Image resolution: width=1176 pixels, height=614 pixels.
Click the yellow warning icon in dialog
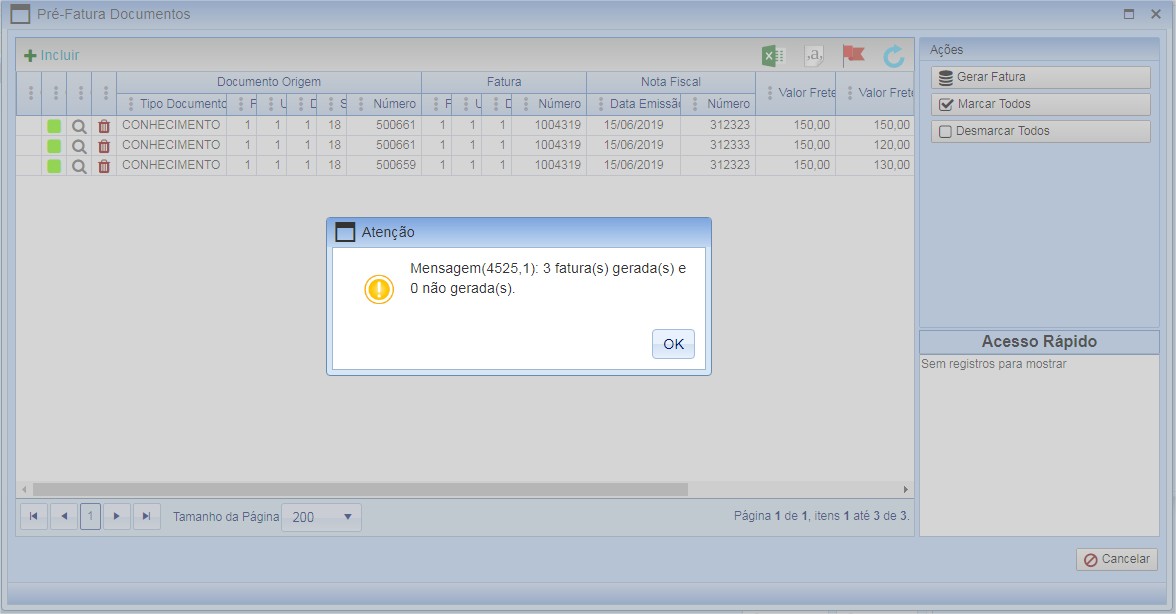coord(379,289)
